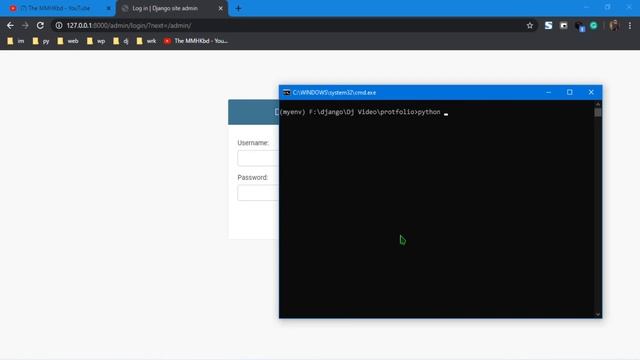The height and width of the screenshot is (360, 640).
Task: Close the MMHKbd YouTube tab
Action: click(x=109, y=8)
